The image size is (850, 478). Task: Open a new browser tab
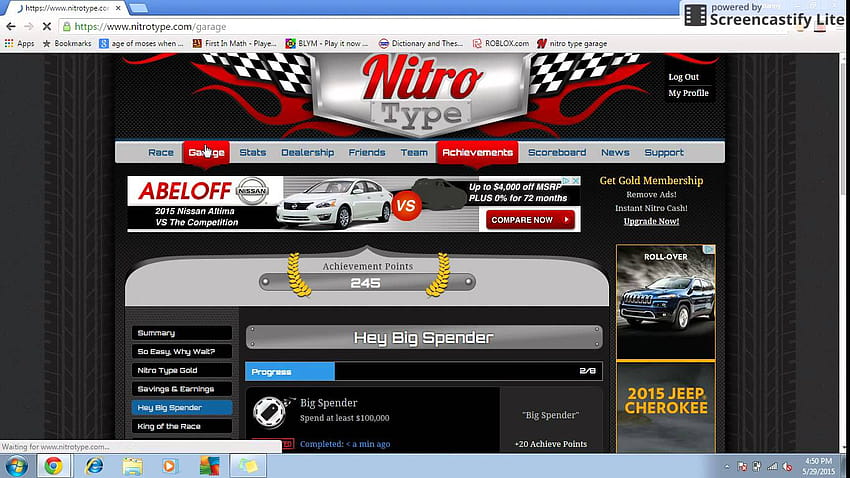point(138,8)
